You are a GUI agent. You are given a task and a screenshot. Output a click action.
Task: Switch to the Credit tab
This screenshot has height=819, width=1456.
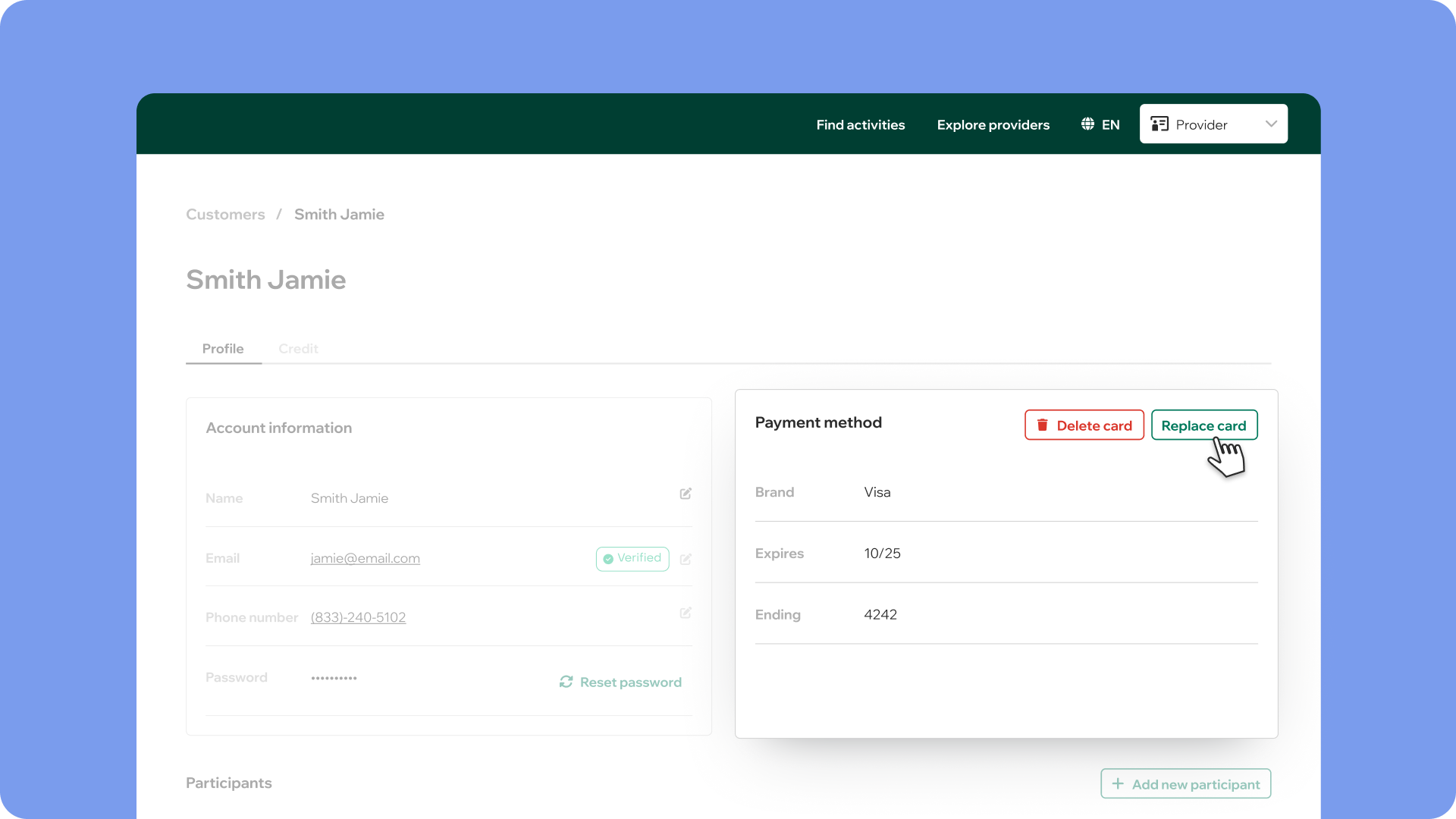tap(298, 349)
